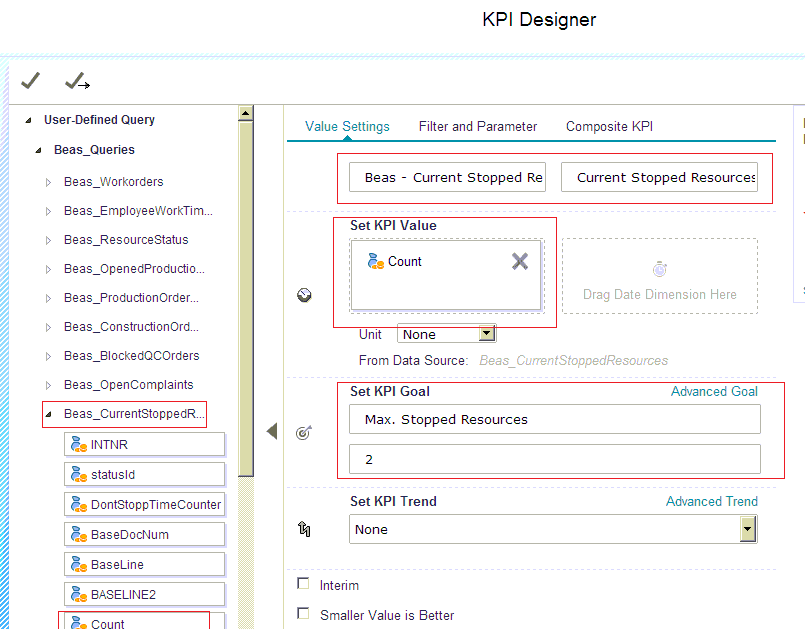Open the Unit dropdown showing None

click(485, 333)
